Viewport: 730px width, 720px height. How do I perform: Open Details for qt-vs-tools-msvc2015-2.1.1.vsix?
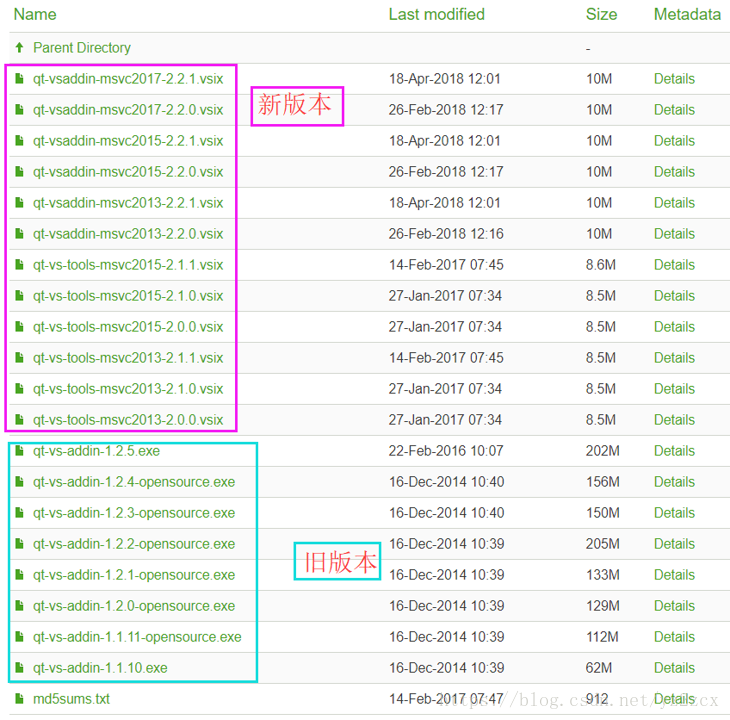pos(674,265)
